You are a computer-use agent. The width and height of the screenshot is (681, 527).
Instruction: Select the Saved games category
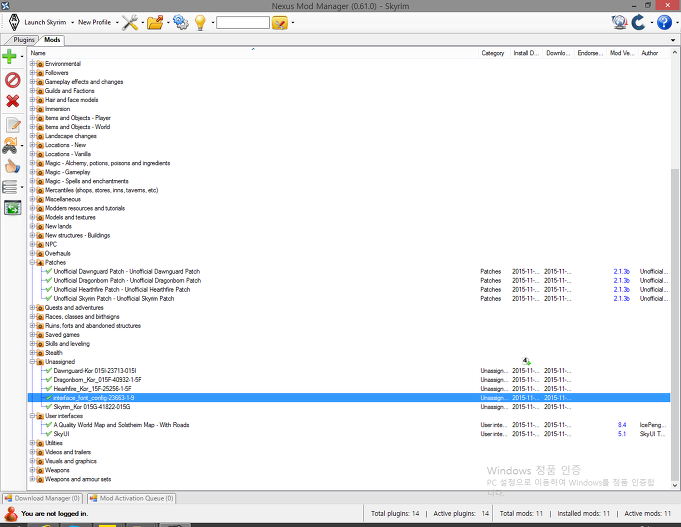62,335
